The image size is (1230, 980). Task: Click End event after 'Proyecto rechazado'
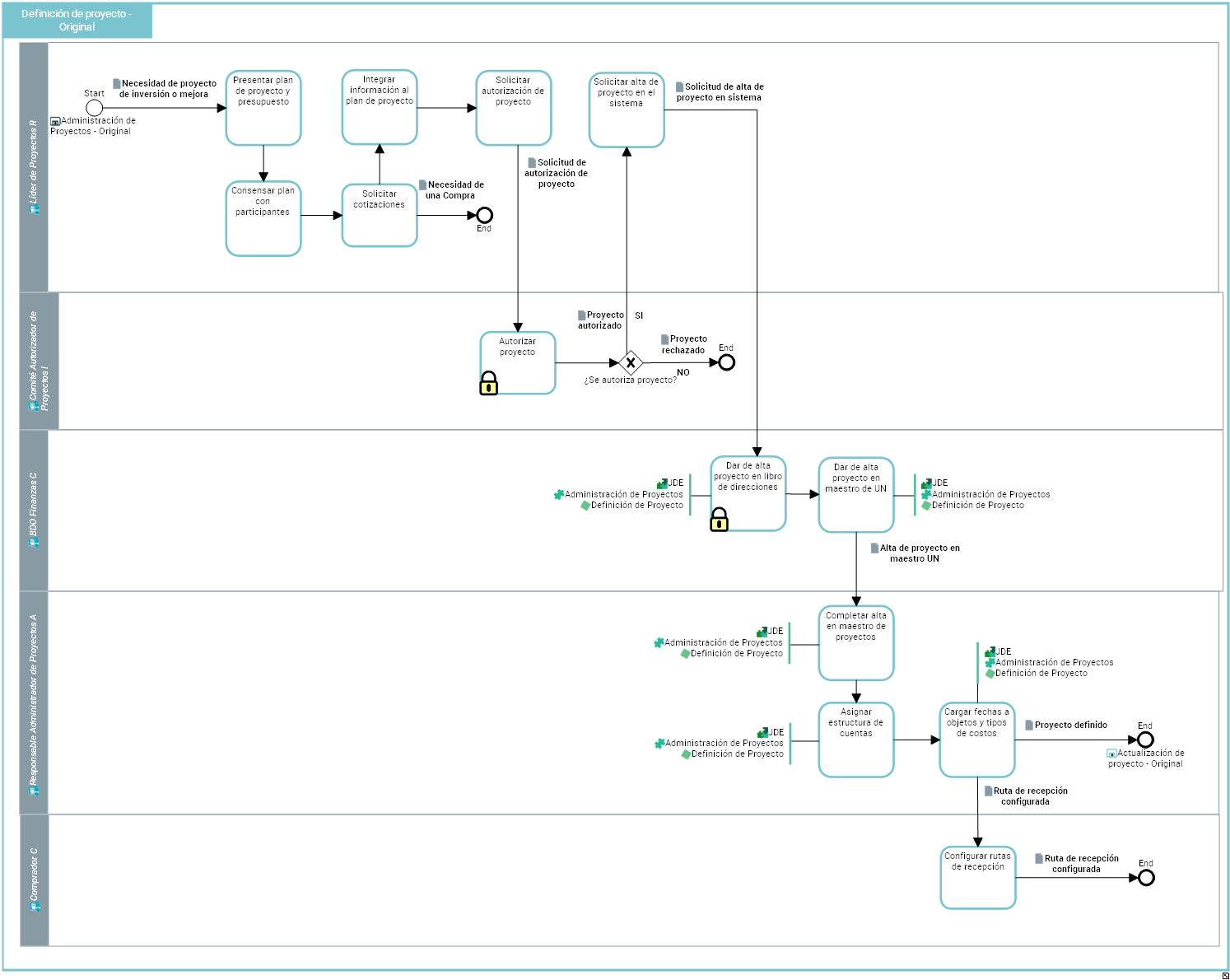726,362
